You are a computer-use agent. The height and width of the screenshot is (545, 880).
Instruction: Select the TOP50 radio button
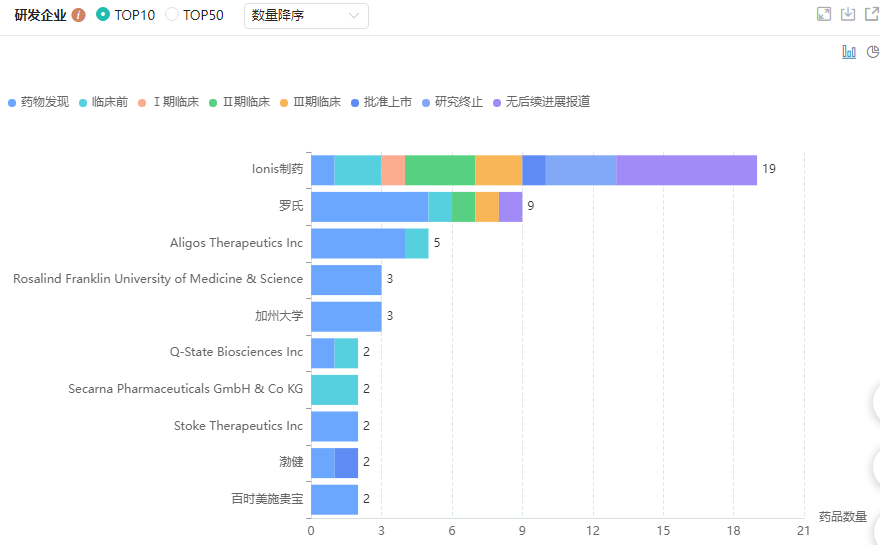tap(172, 15)
